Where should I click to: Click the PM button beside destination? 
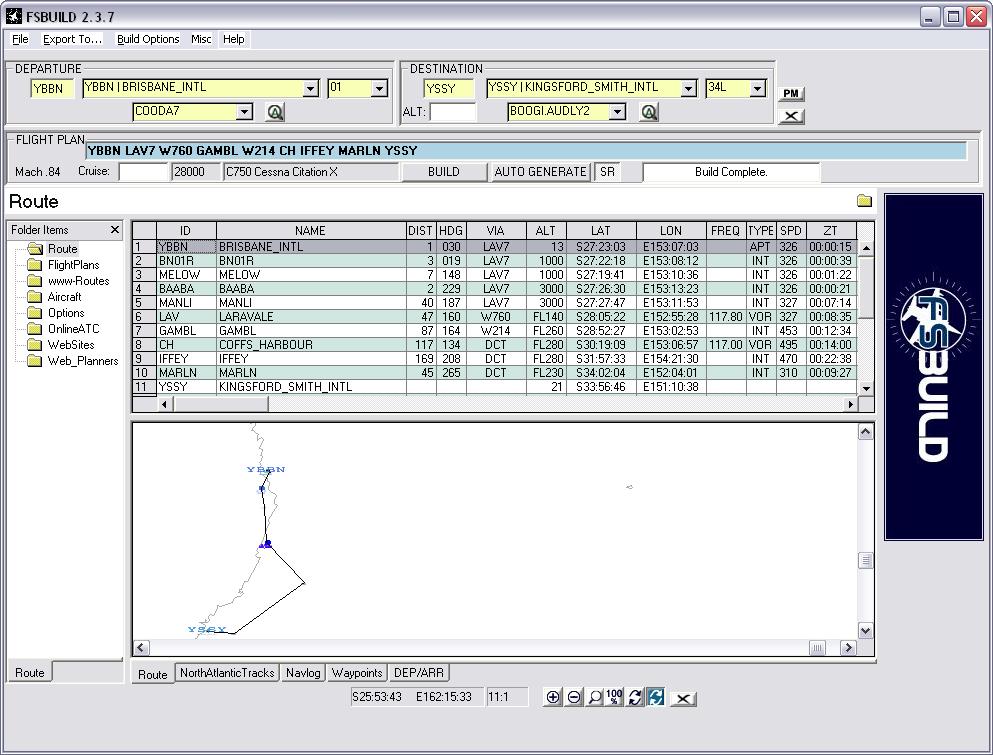tap(790, 94)
